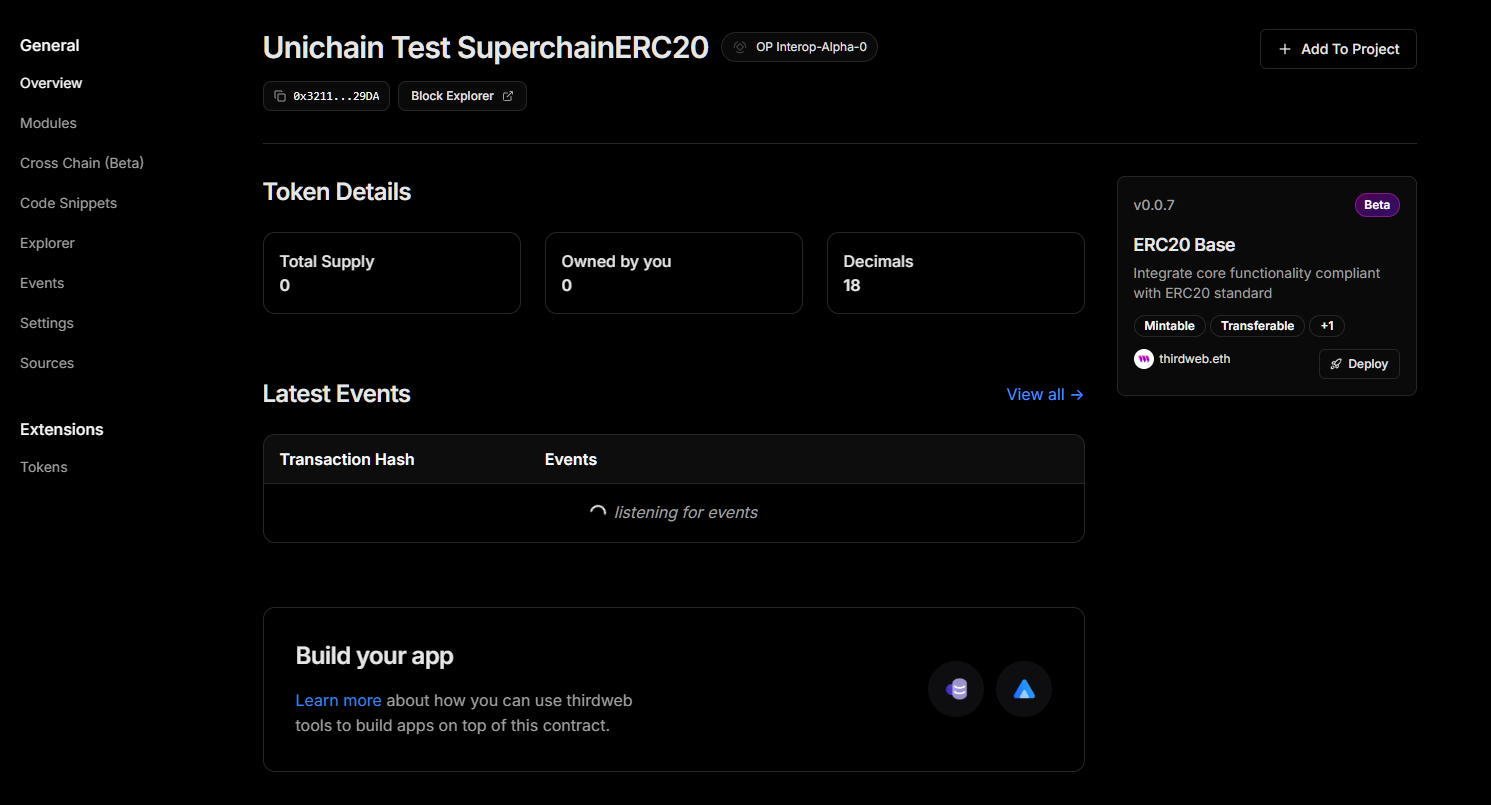
Task: Click the +1 tag on ERC20 Base
Action: [x=1327, y=326]
